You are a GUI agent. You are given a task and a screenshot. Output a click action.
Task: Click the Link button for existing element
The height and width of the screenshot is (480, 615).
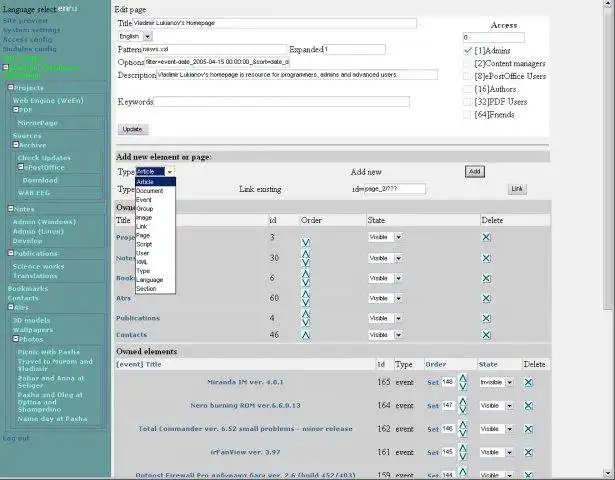(x=517, y=189)
